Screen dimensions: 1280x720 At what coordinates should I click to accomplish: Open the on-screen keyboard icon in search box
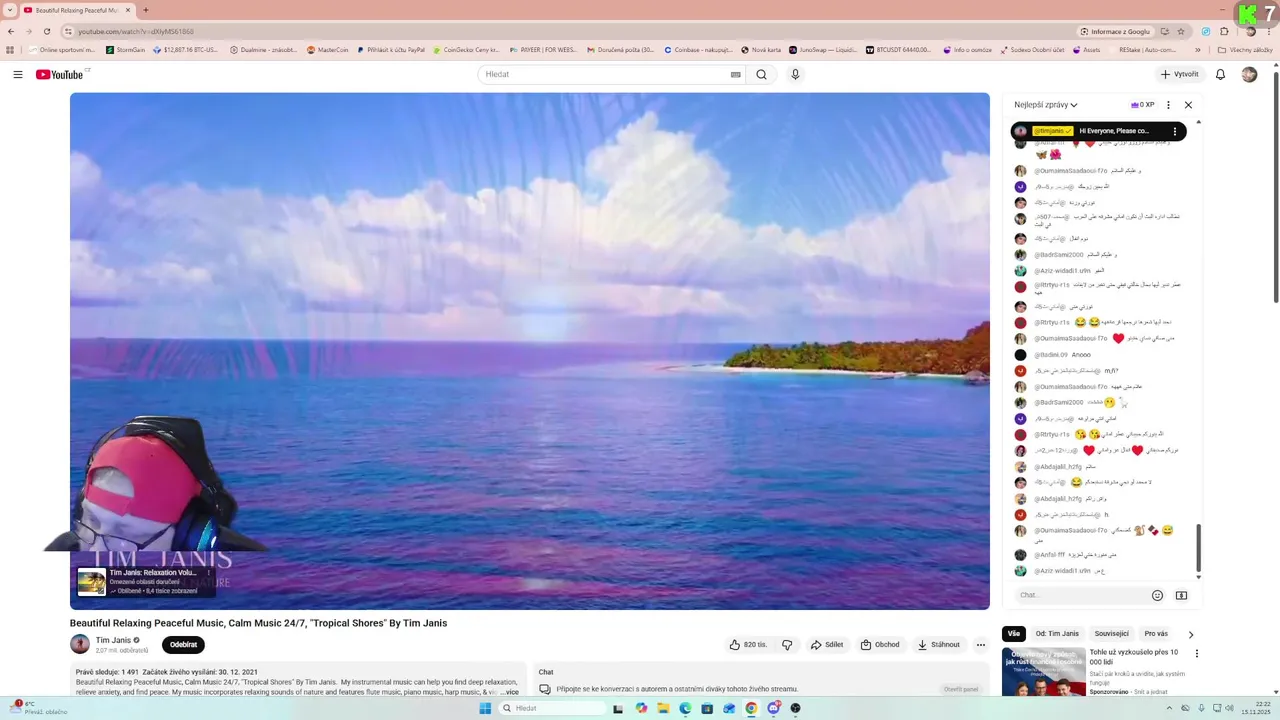(x=736, y=74)
